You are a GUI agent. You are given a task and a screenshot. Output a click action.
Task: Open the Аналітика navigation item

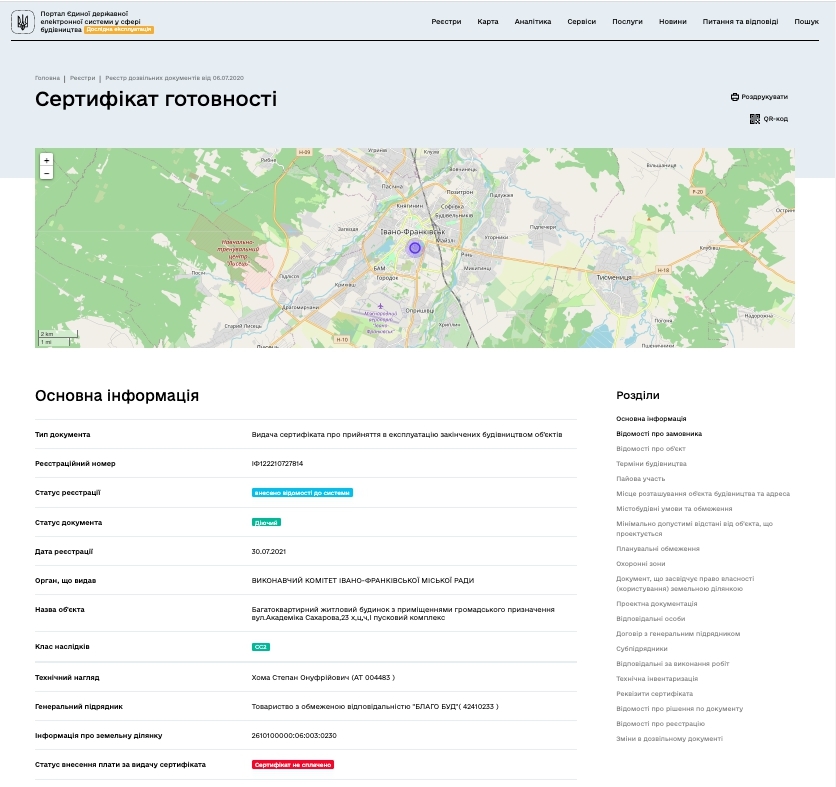pyautogui.click(x=532, y=21)
